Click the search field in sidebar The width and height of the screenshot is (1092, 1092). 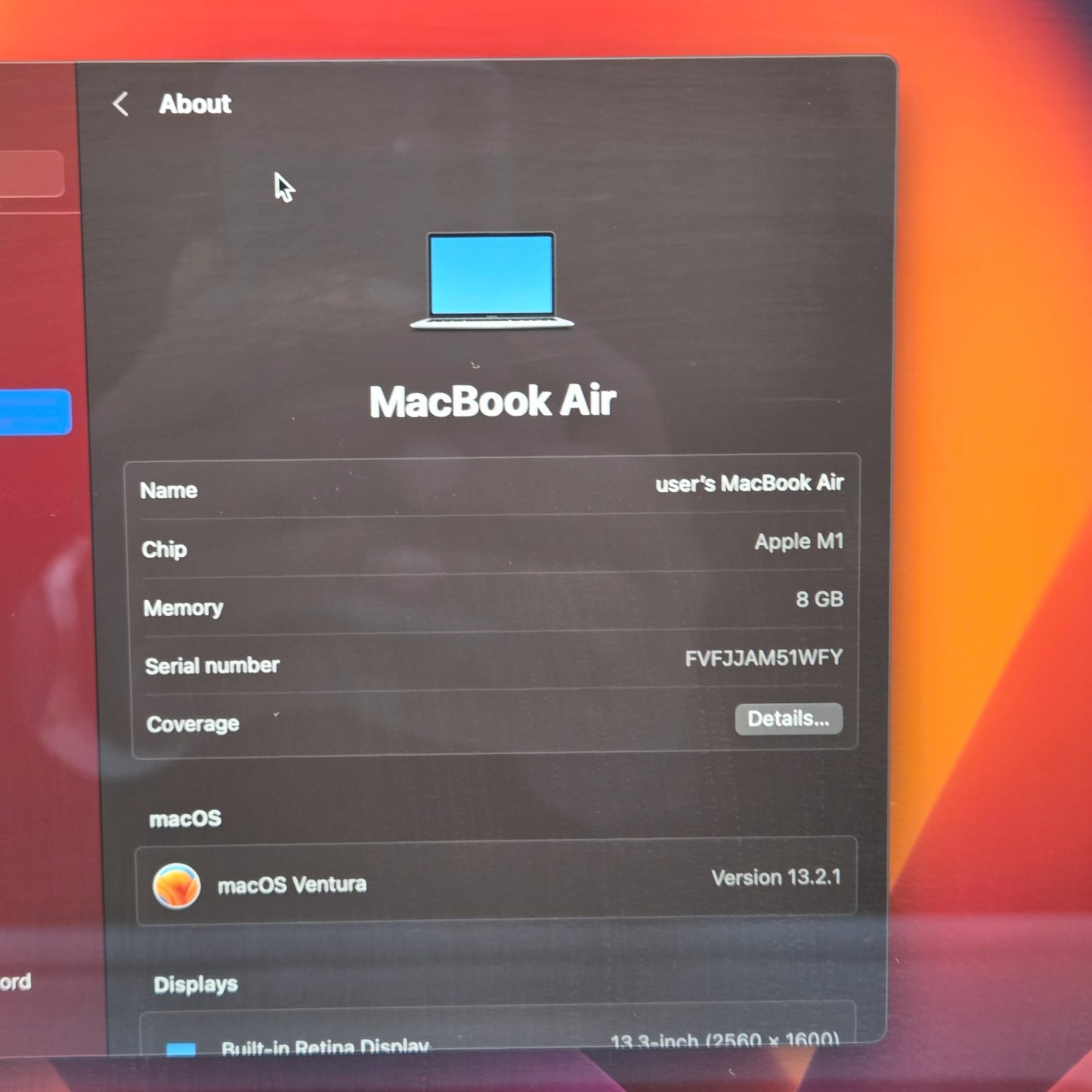tap(30, 174)
